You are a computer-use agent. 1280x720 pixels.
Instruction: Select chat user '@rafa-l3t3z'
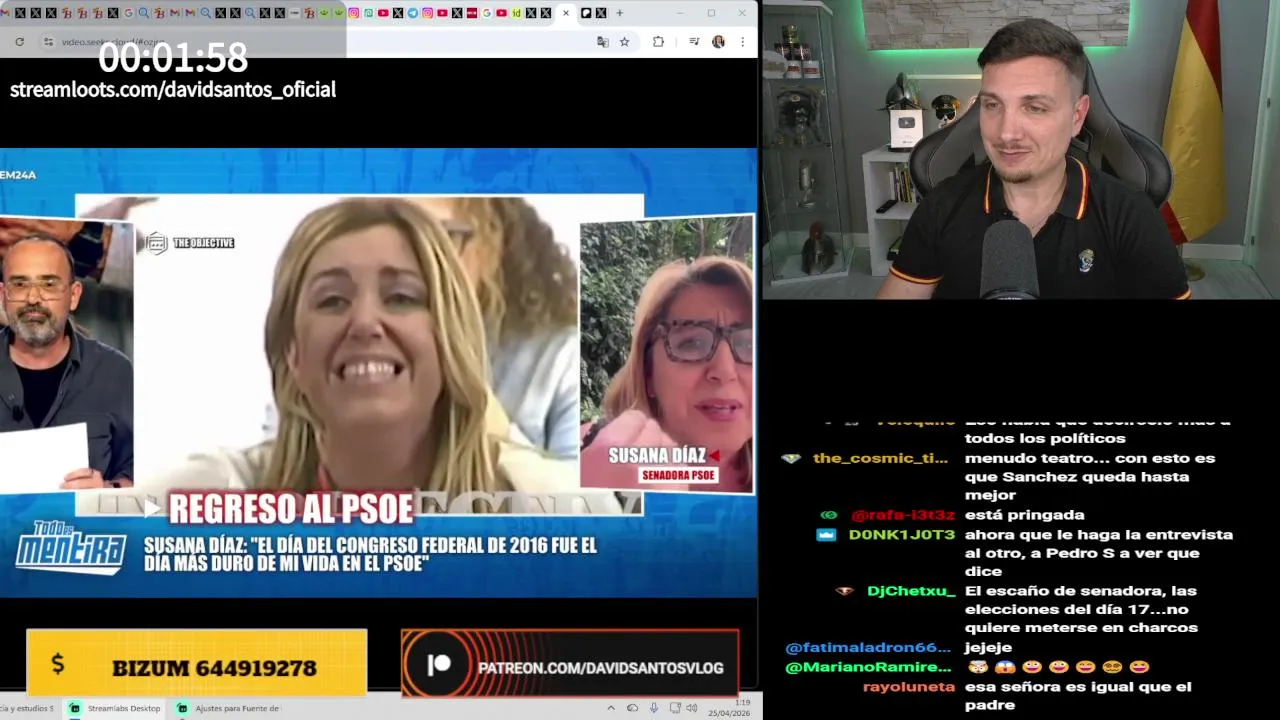click(x=903, y=515)
